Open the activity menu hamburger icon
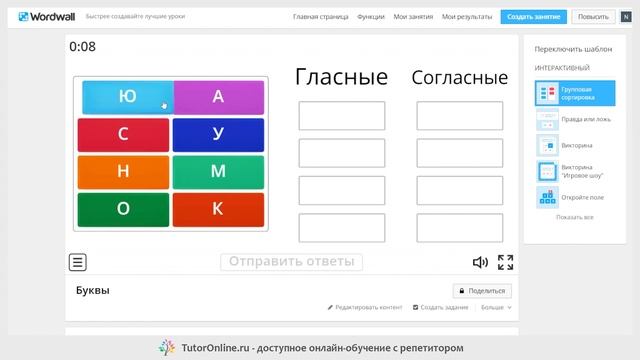The width and height of the screenshot is (640, 360). [78, 262]
